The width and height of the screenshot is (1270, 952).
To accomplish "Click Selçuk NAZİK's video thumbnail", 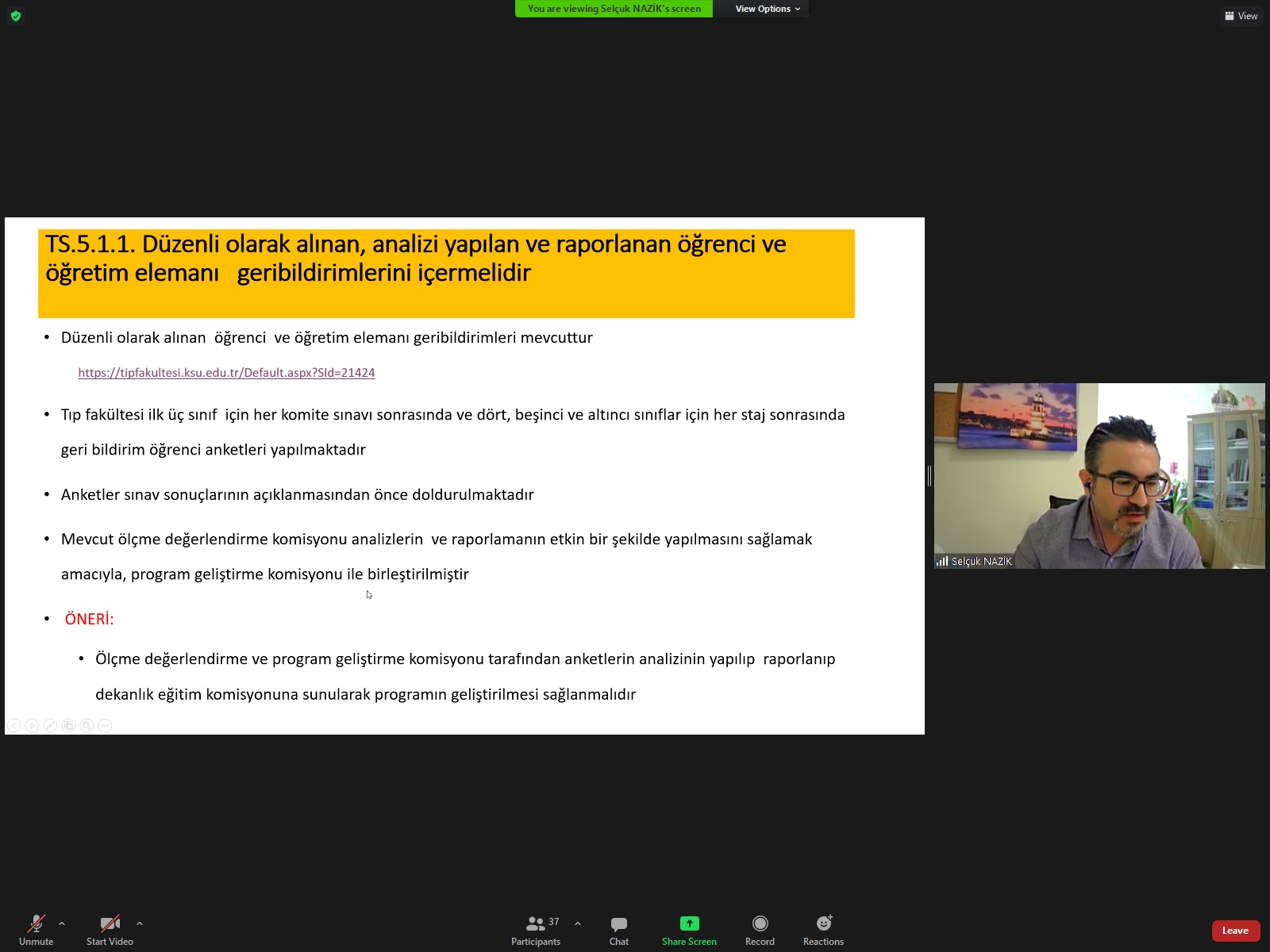I will pos(1099,476).
